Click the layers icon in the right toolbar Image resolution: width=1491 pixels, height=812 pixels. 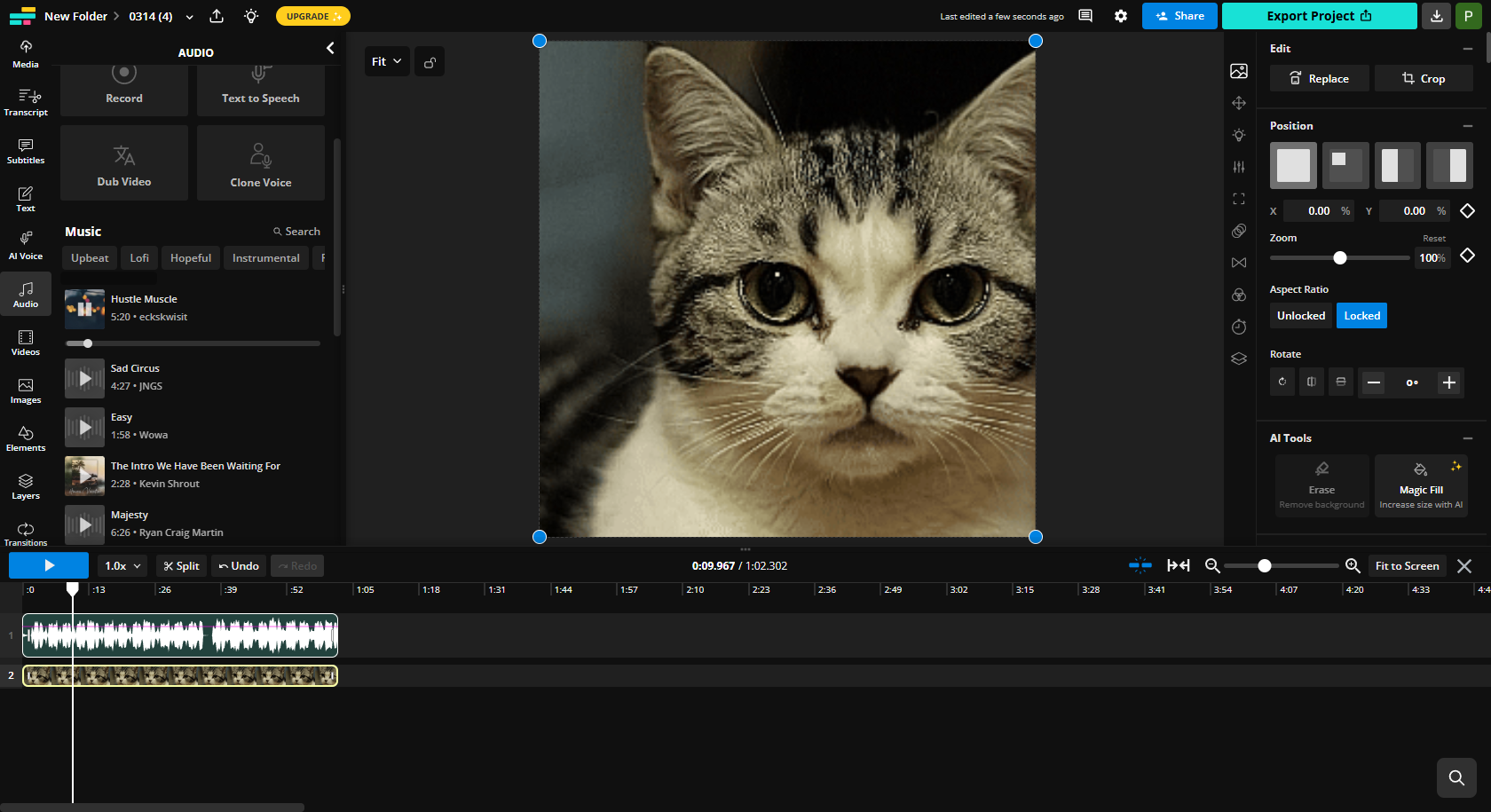(x=1238, y=359)
